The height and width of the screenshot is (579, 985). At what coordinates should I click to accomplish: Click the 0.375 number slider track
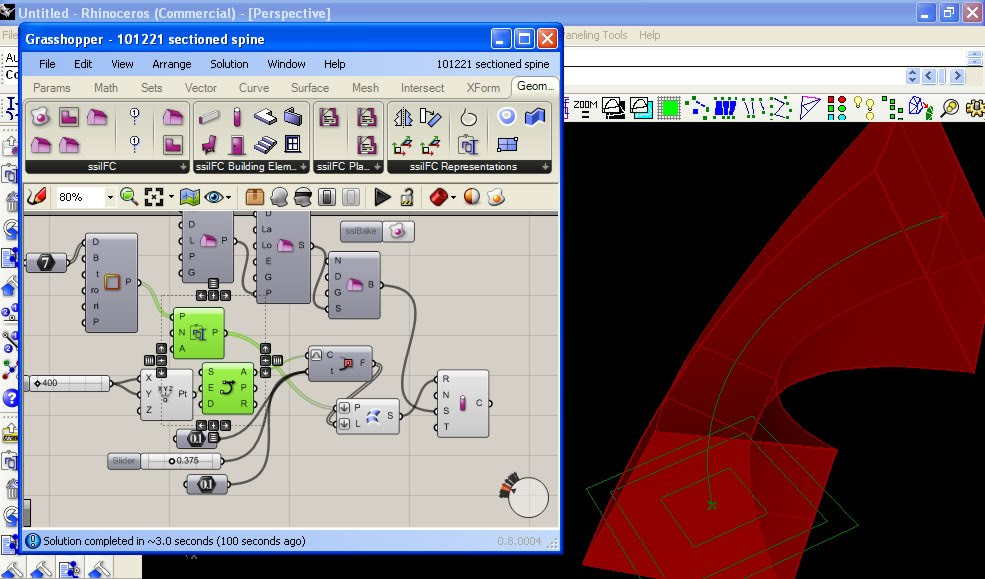click(182, 461)
